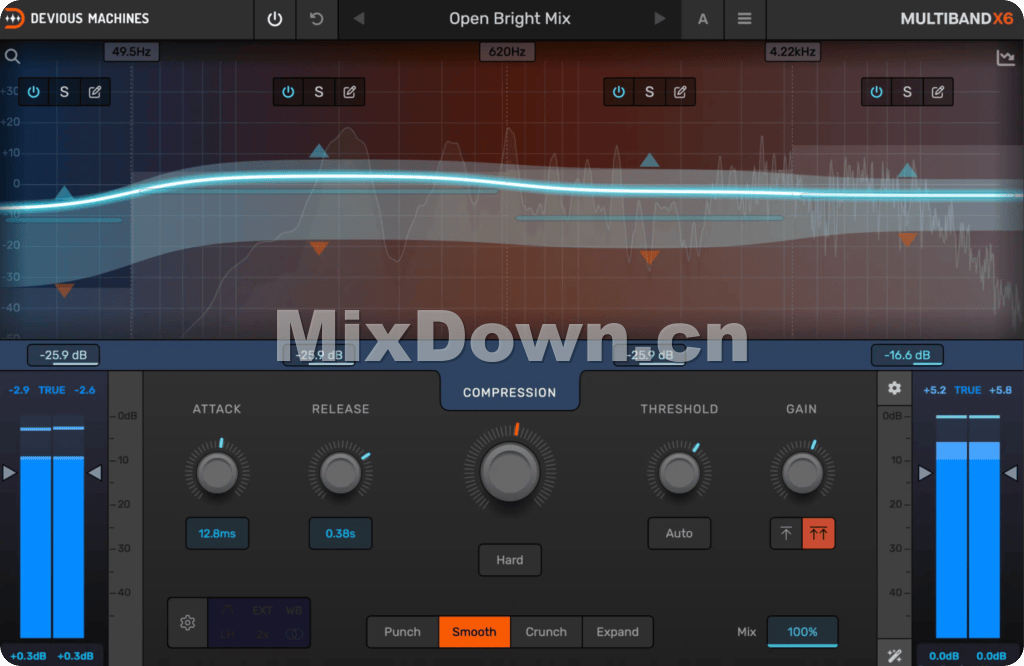Toggle the spectrum analyzer graph icon
The width and height of the screenshot is (1024, 666).
1006,58
